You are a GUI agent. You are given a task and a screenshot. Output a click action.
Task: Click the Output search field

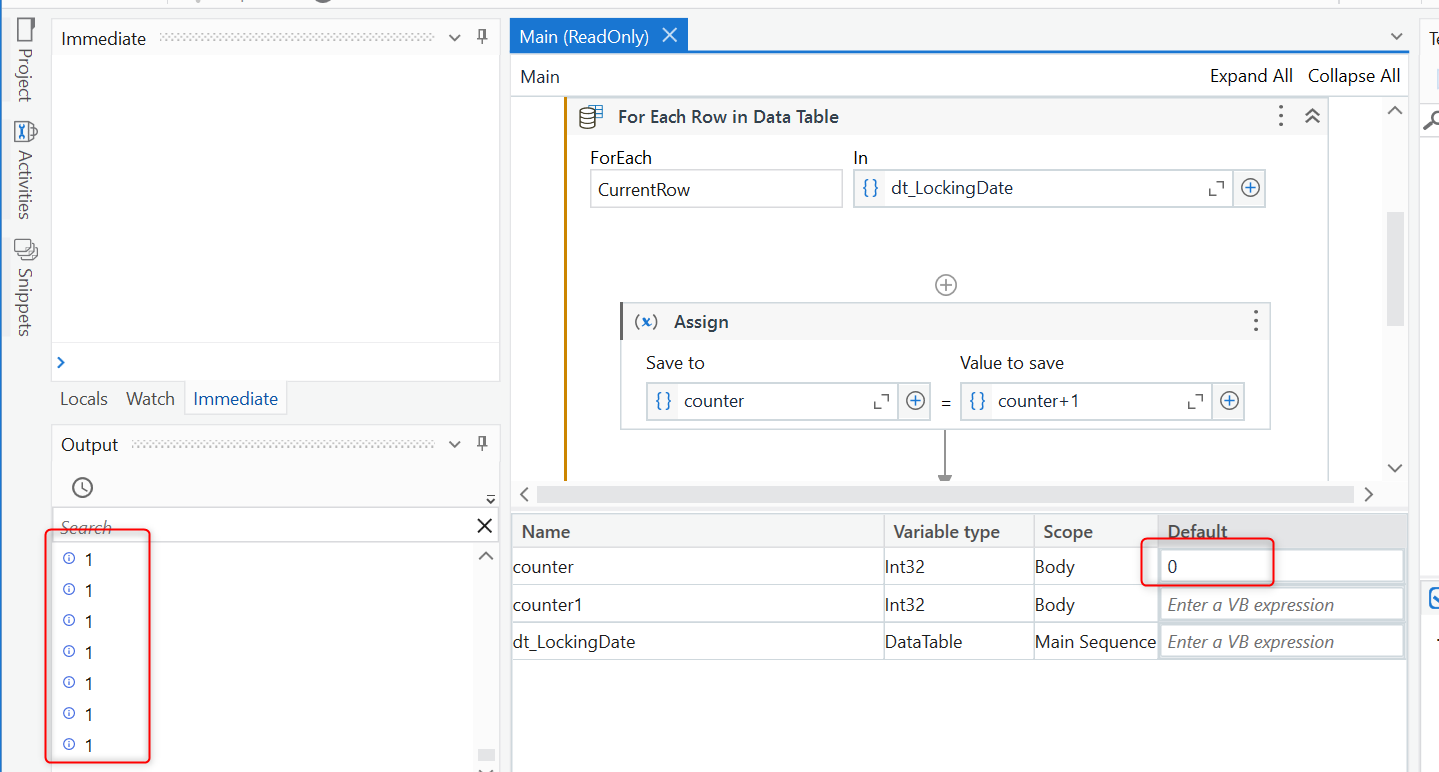coord(263,526)
